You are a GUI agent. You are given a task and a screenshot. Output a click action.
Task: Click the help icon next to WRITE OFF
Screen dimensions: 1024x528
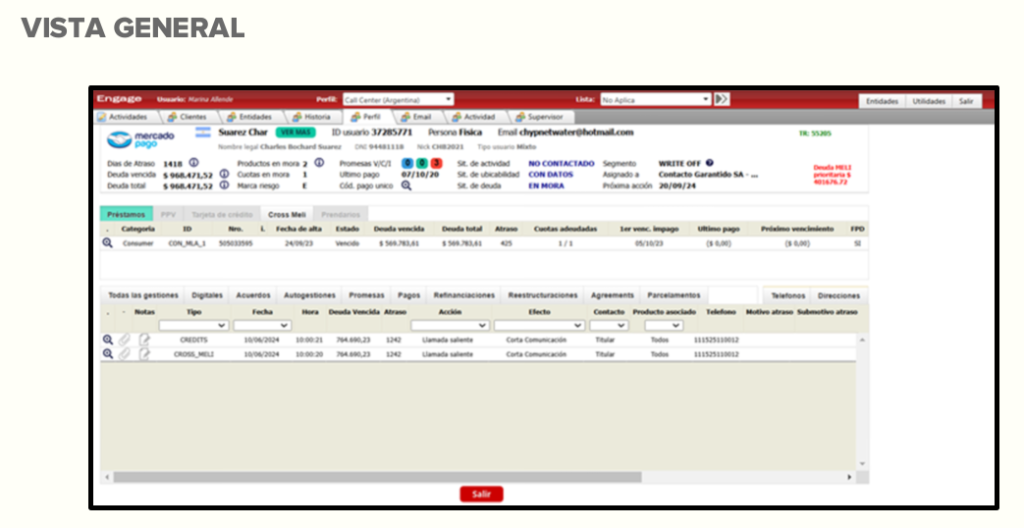click(x=709, y=163)
